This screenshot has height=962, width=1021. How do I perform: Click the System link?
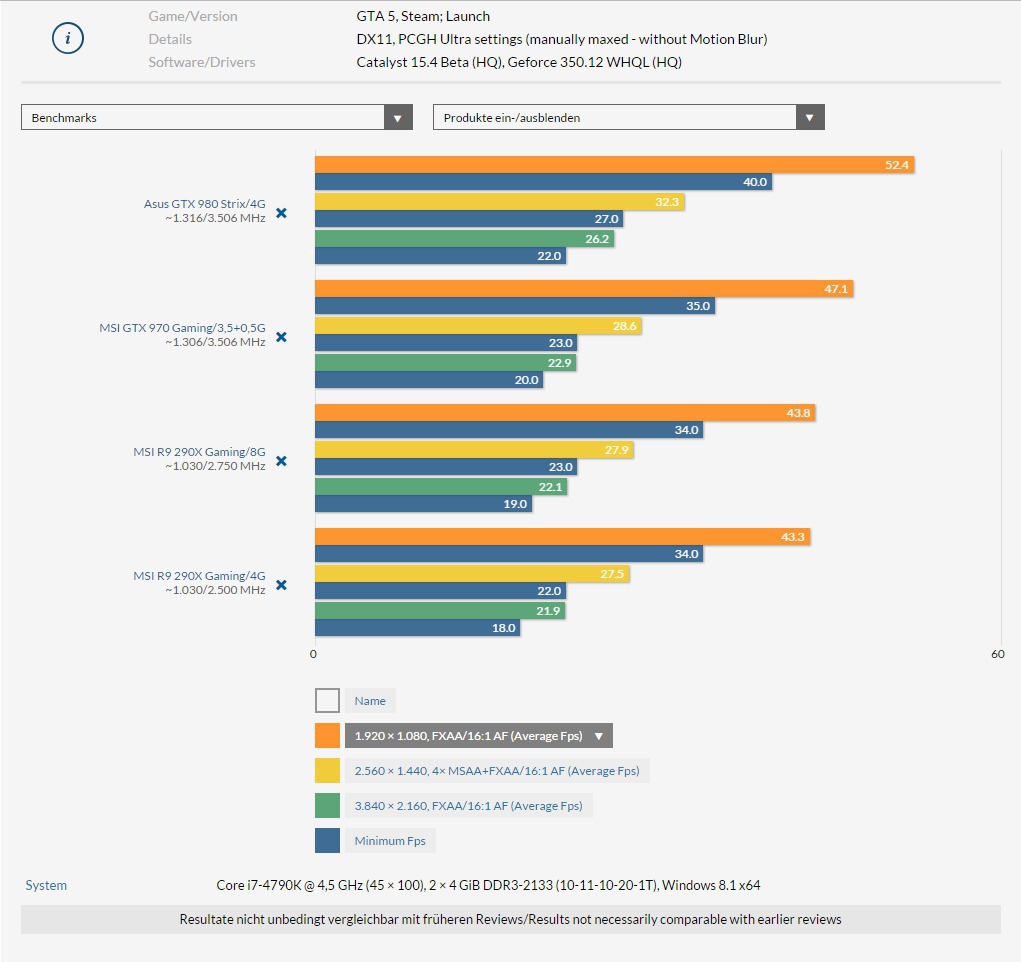pyautogui.click(x=46, y=885)
